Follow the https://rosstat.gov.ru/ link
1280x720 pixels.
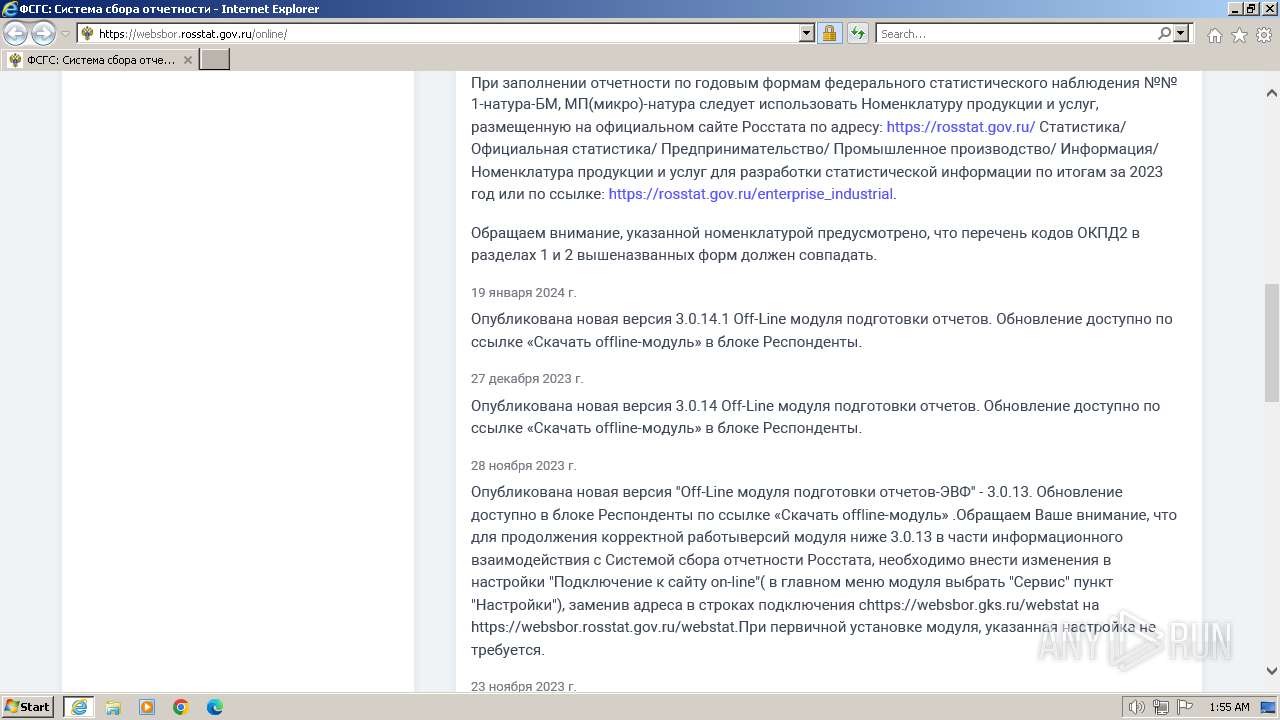[x=960, y=127]
